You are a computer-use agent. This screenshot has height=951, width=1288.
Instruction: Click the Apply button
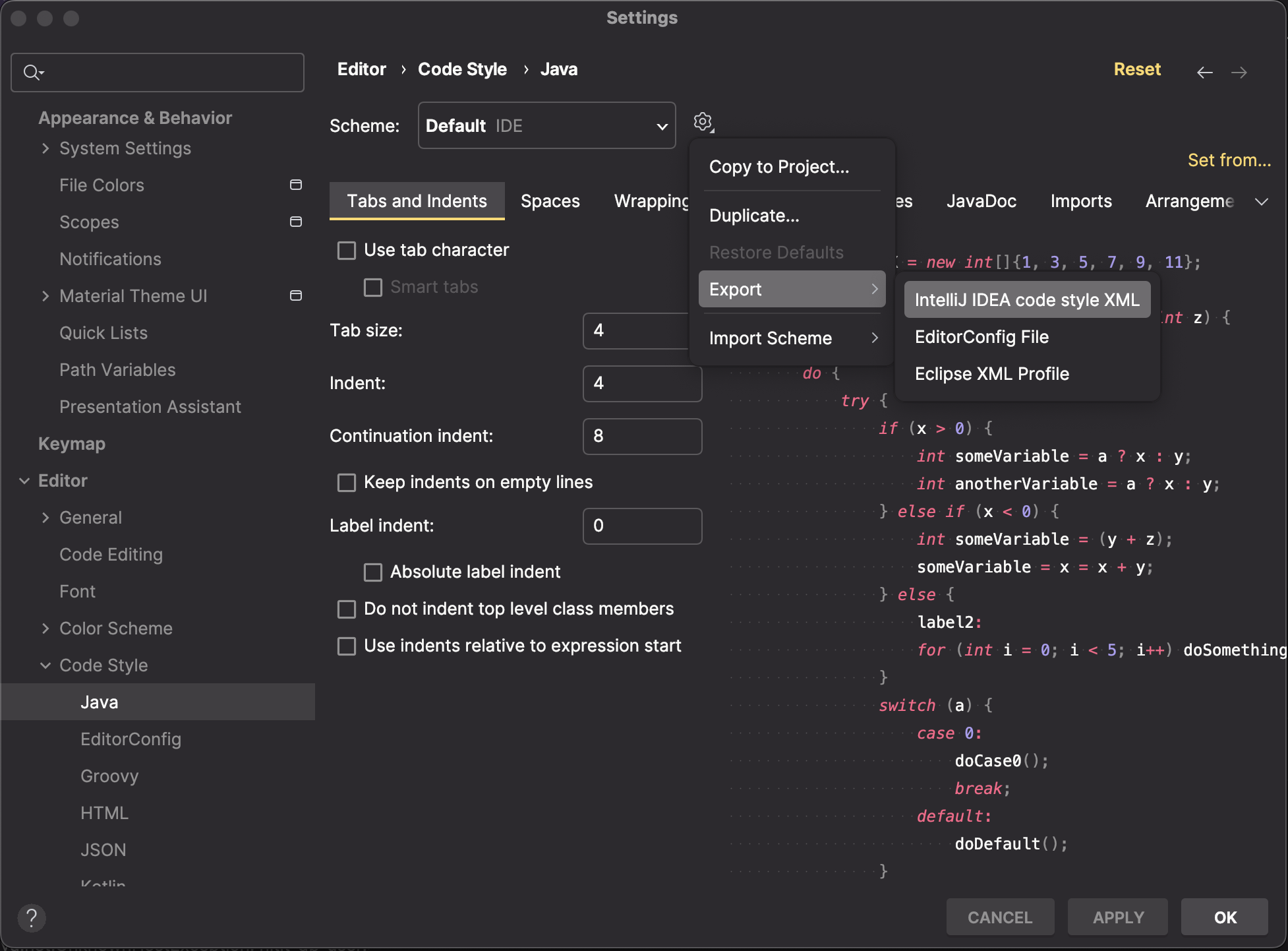pyautogui.click(x=1117, y=917)
